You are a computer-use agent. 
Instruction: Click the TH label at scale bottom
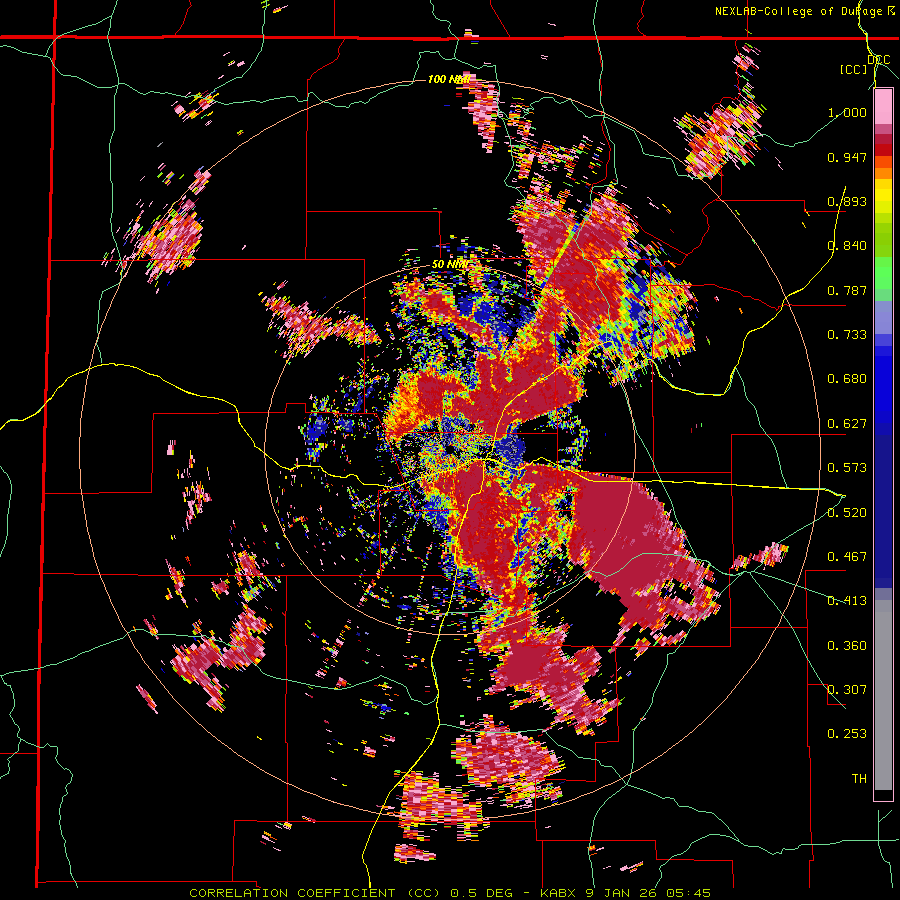(x=859, y=779)
